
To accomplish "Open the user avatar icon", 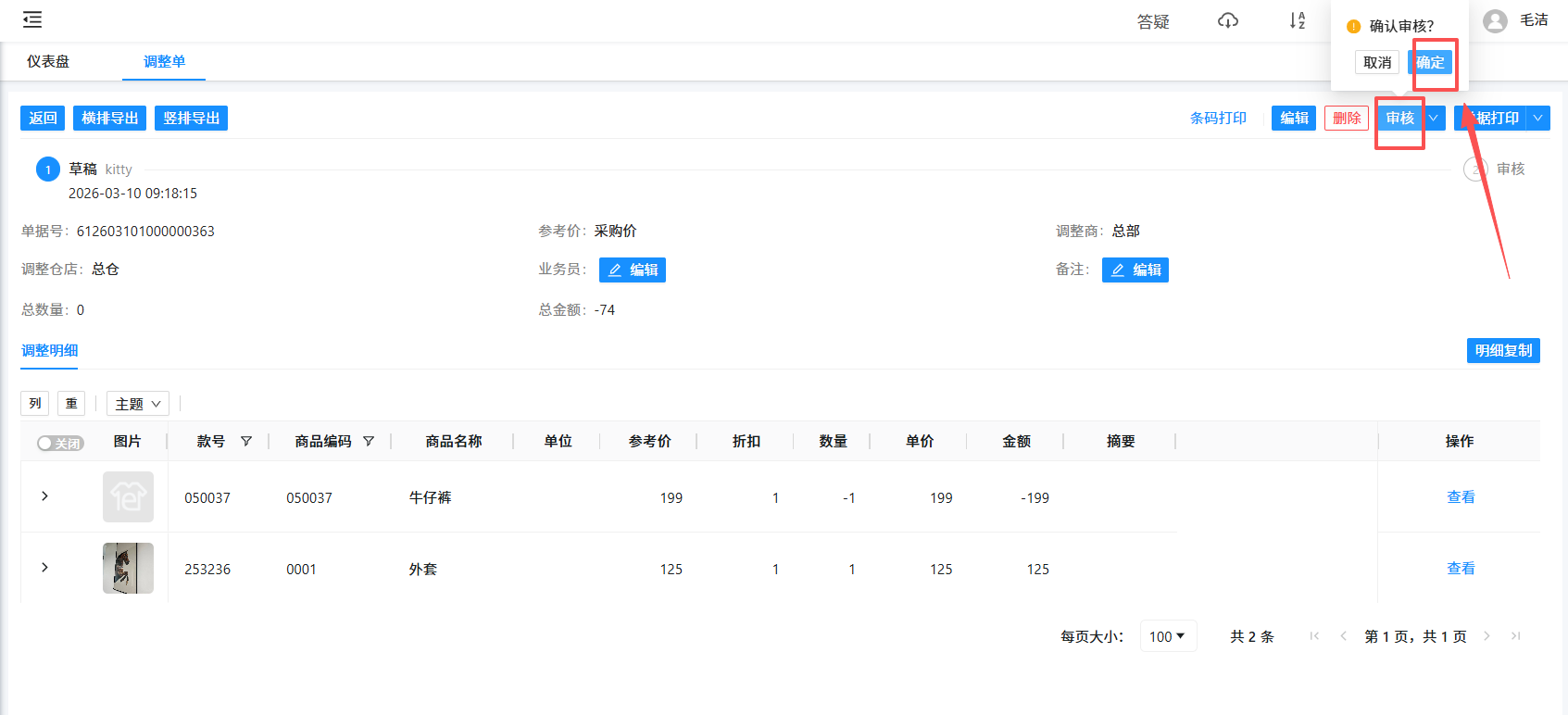I will (1494, 21).
